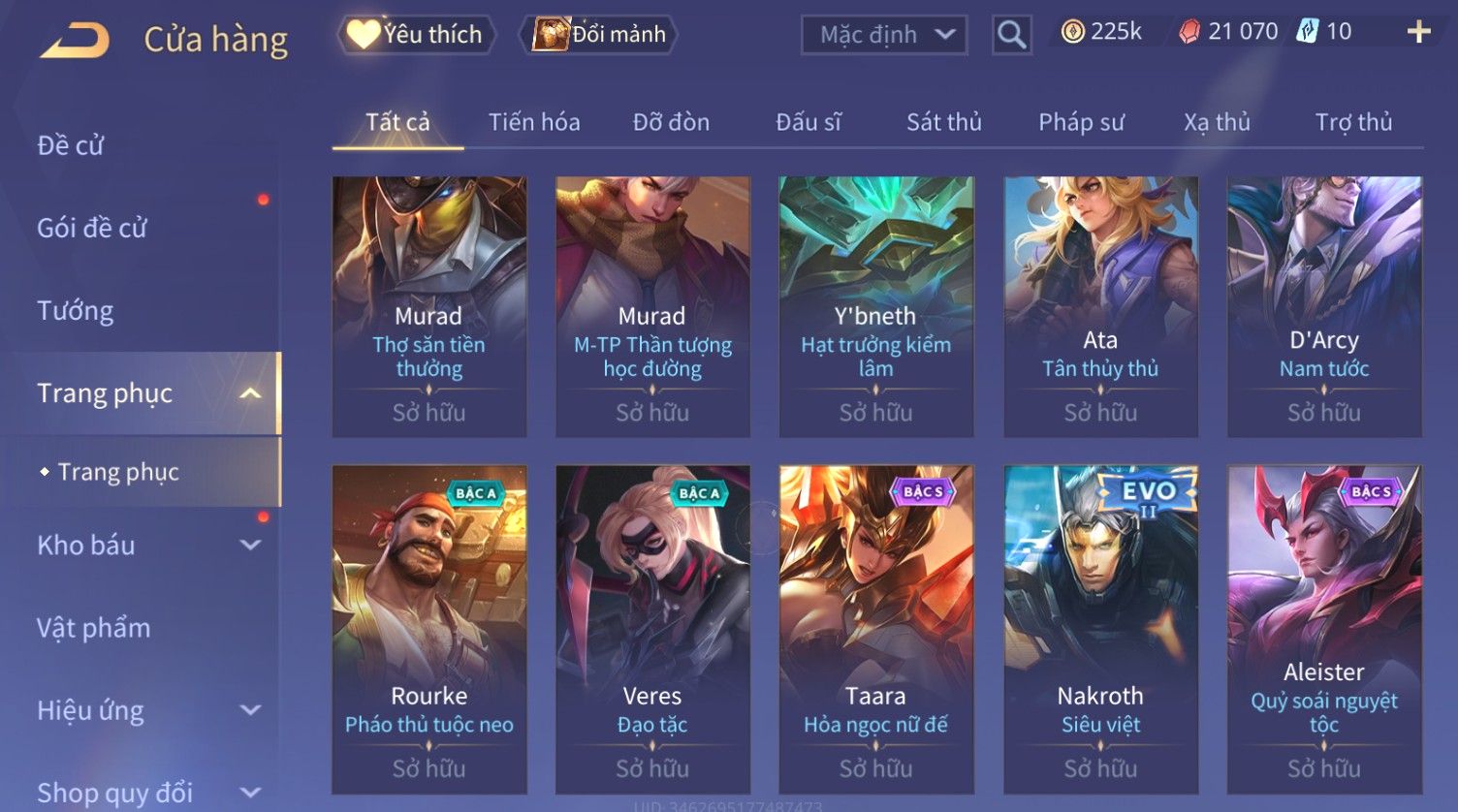Switch to the Sát thủ tab
The height and width of the screenshot is (812, 1458).
pyautogui.click(x=944, y=122)
